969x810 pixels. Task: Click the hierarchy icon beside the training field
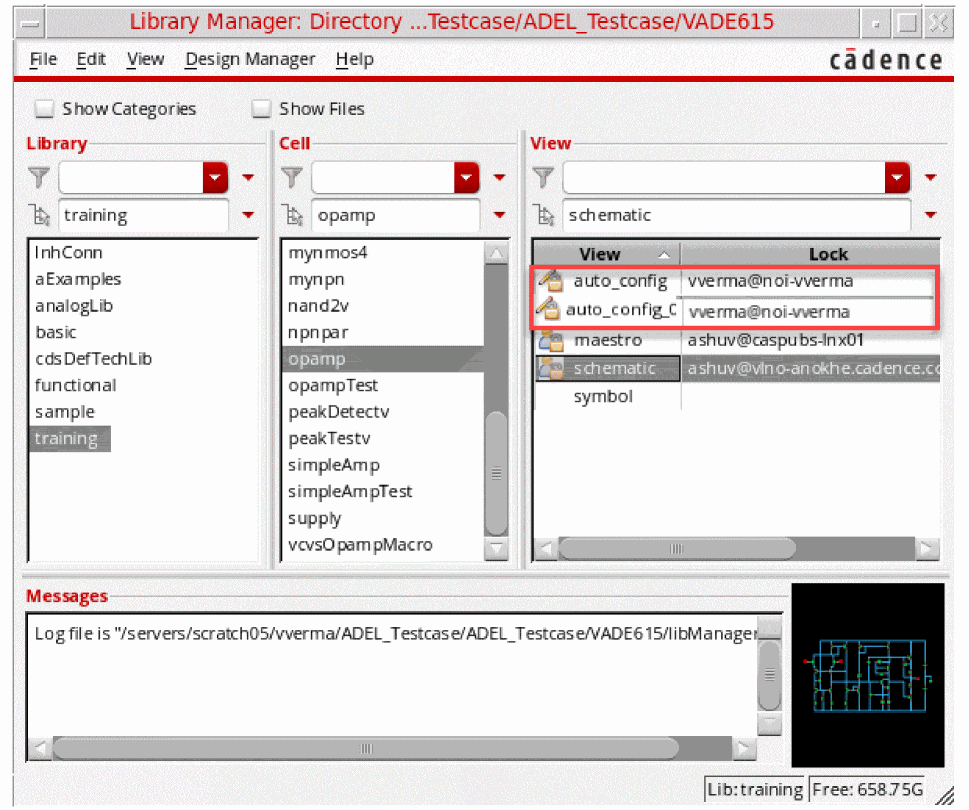coord(40,215)
